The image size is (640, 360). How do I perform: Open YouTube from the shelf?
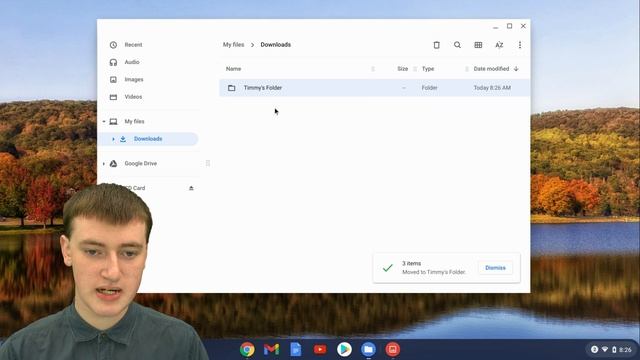click(x=320, y=349)
